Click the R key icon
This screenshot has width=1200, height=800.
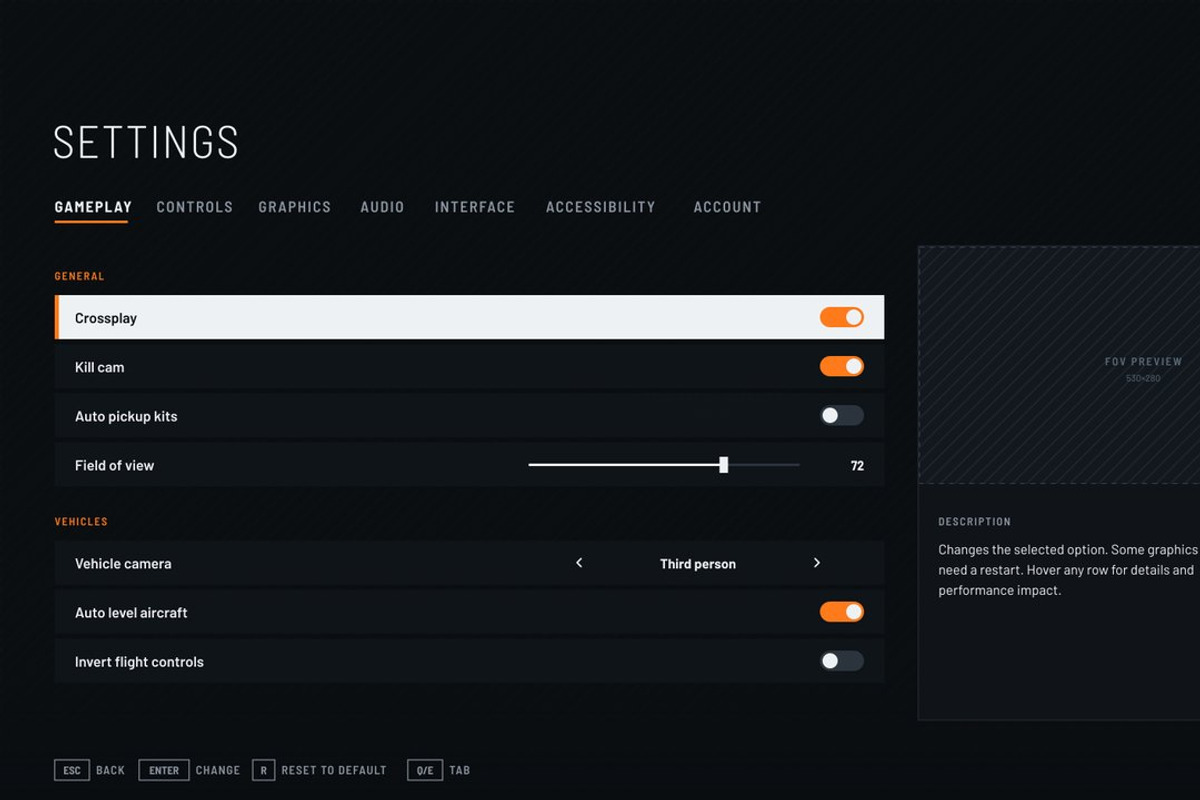coord(264,770)
